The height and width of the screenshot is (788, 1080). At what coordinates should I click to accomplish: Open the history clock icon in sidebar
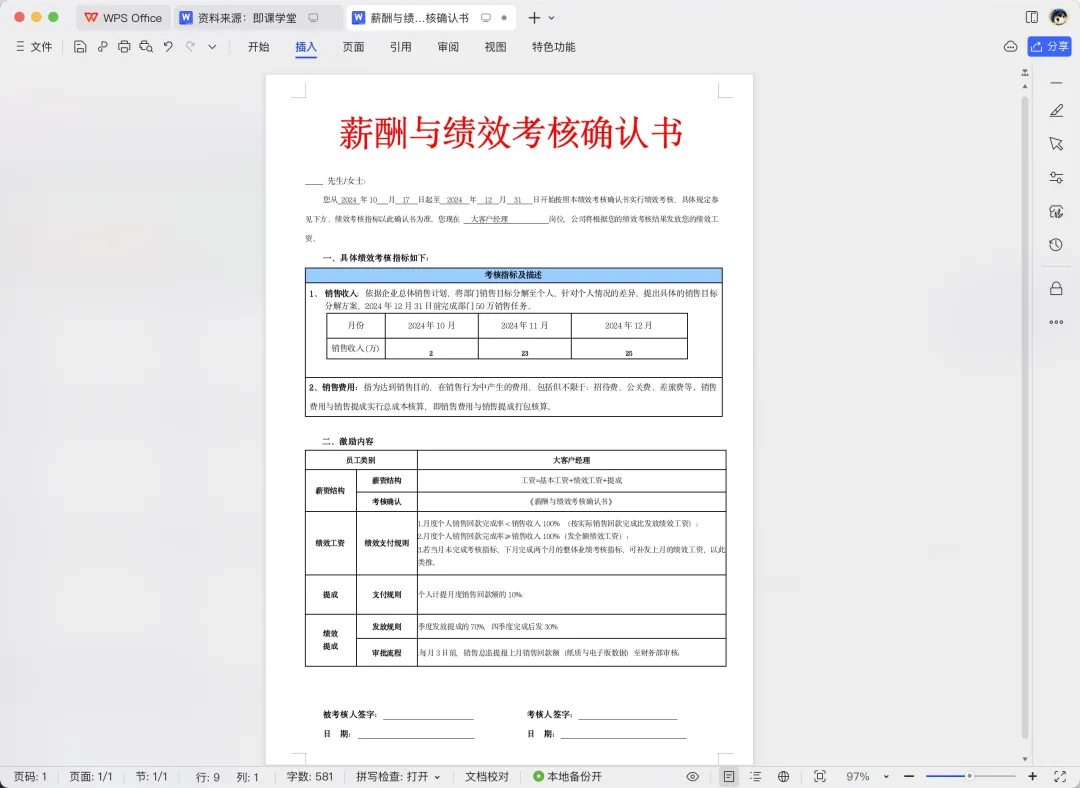point(1057,245)
